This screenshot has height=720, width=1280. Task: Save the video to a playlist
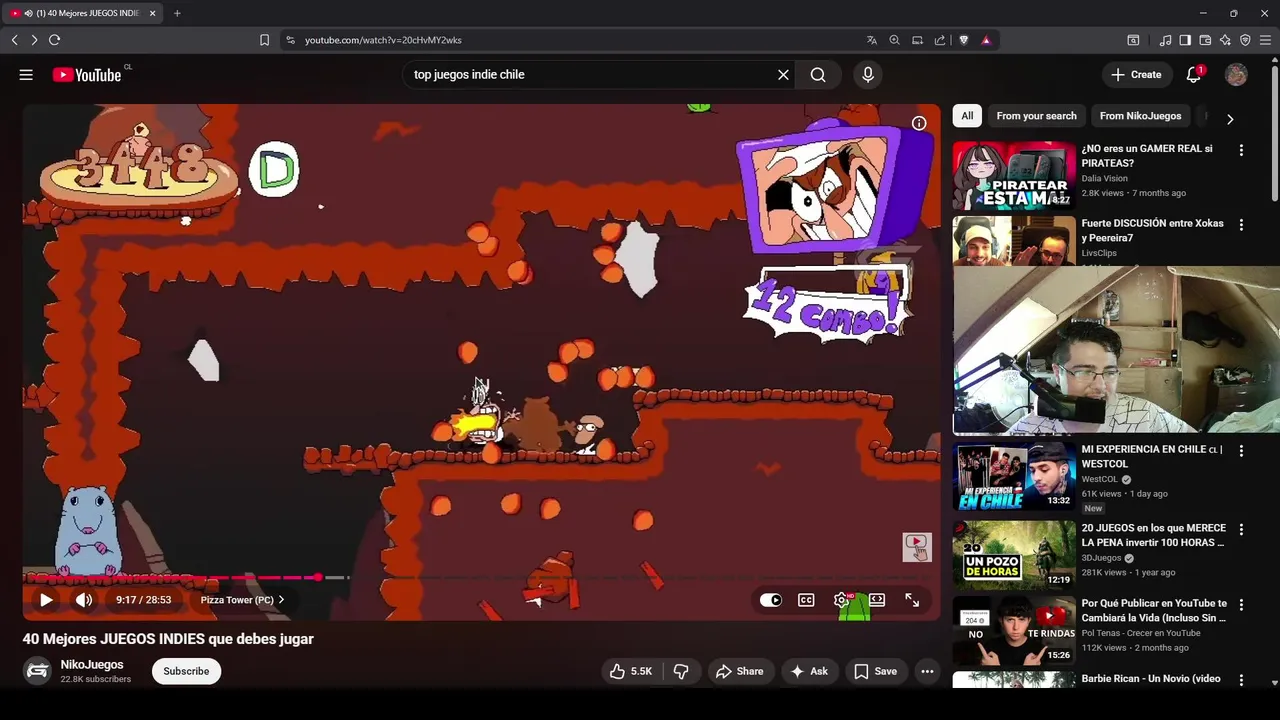875,671
